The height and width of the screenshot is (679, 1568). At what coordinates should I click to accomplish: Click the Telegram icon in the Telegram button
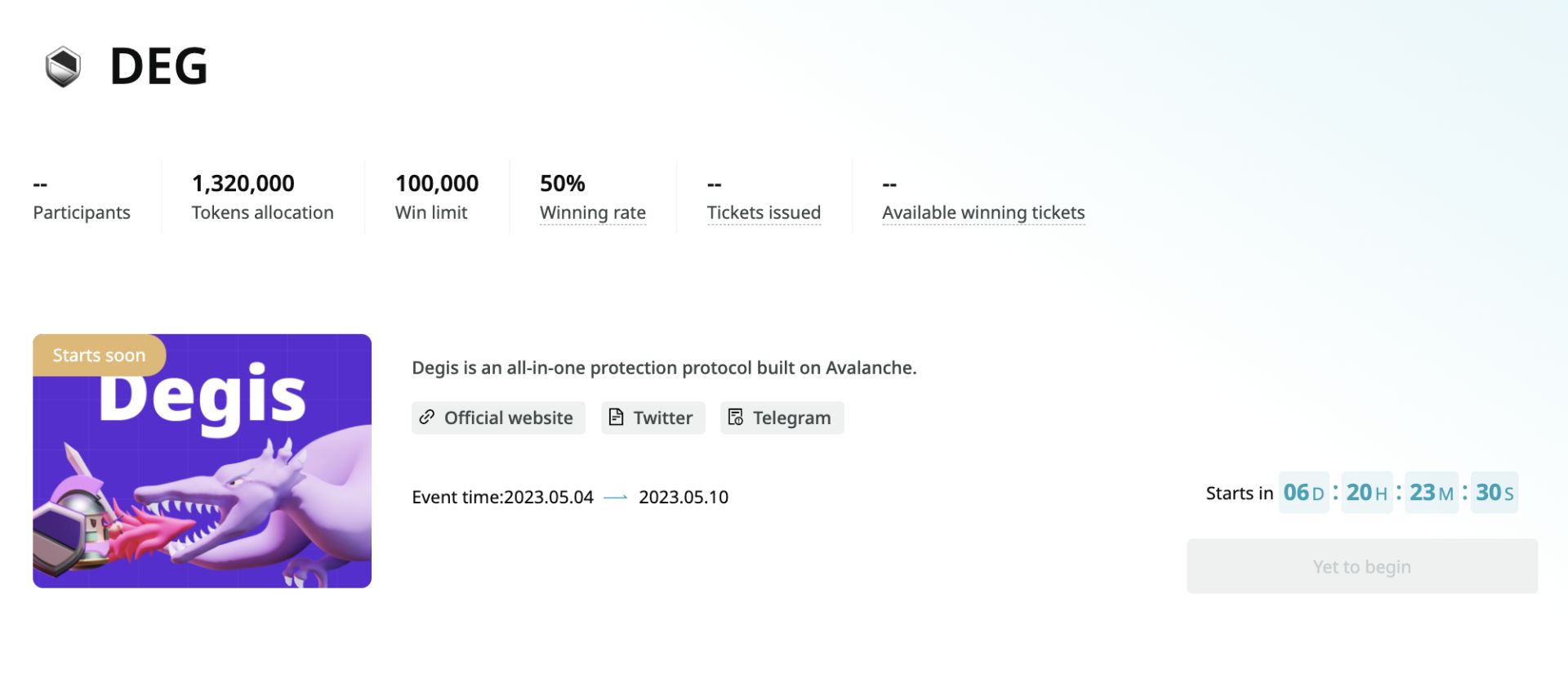[x=736, y=418]
